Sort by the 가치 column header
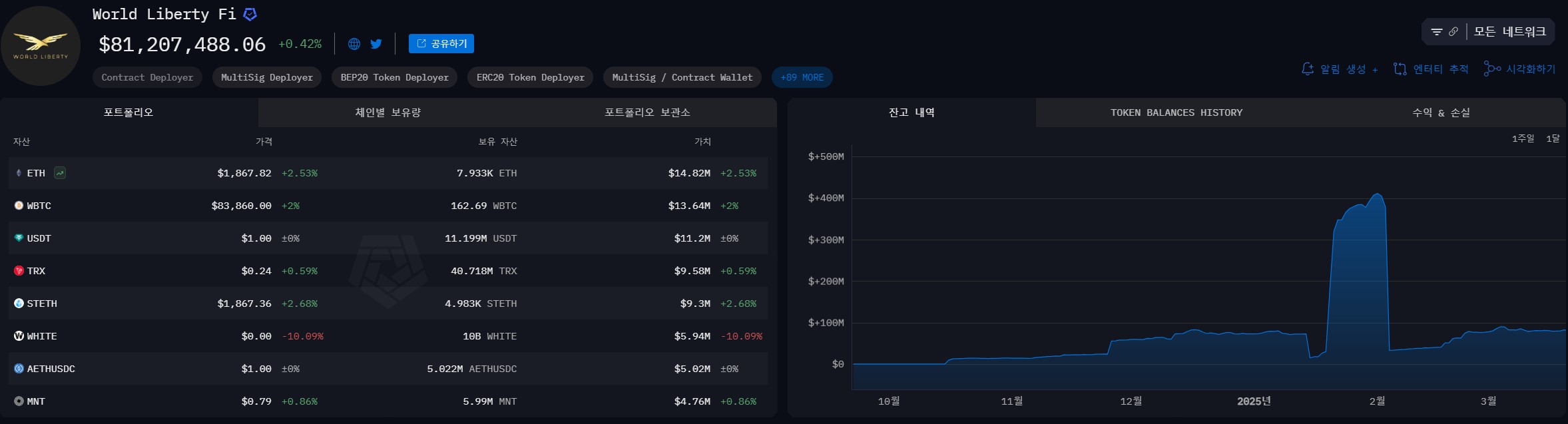 702,142
